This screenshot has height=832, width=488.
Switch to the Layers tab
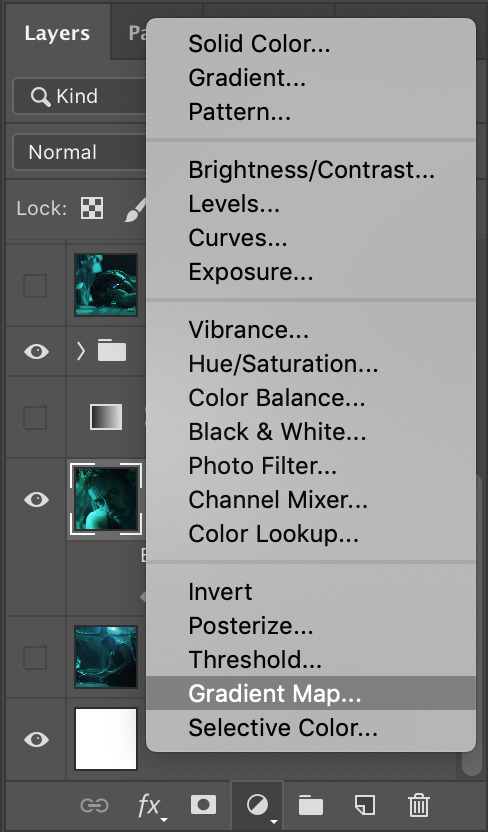coord(57,33)
